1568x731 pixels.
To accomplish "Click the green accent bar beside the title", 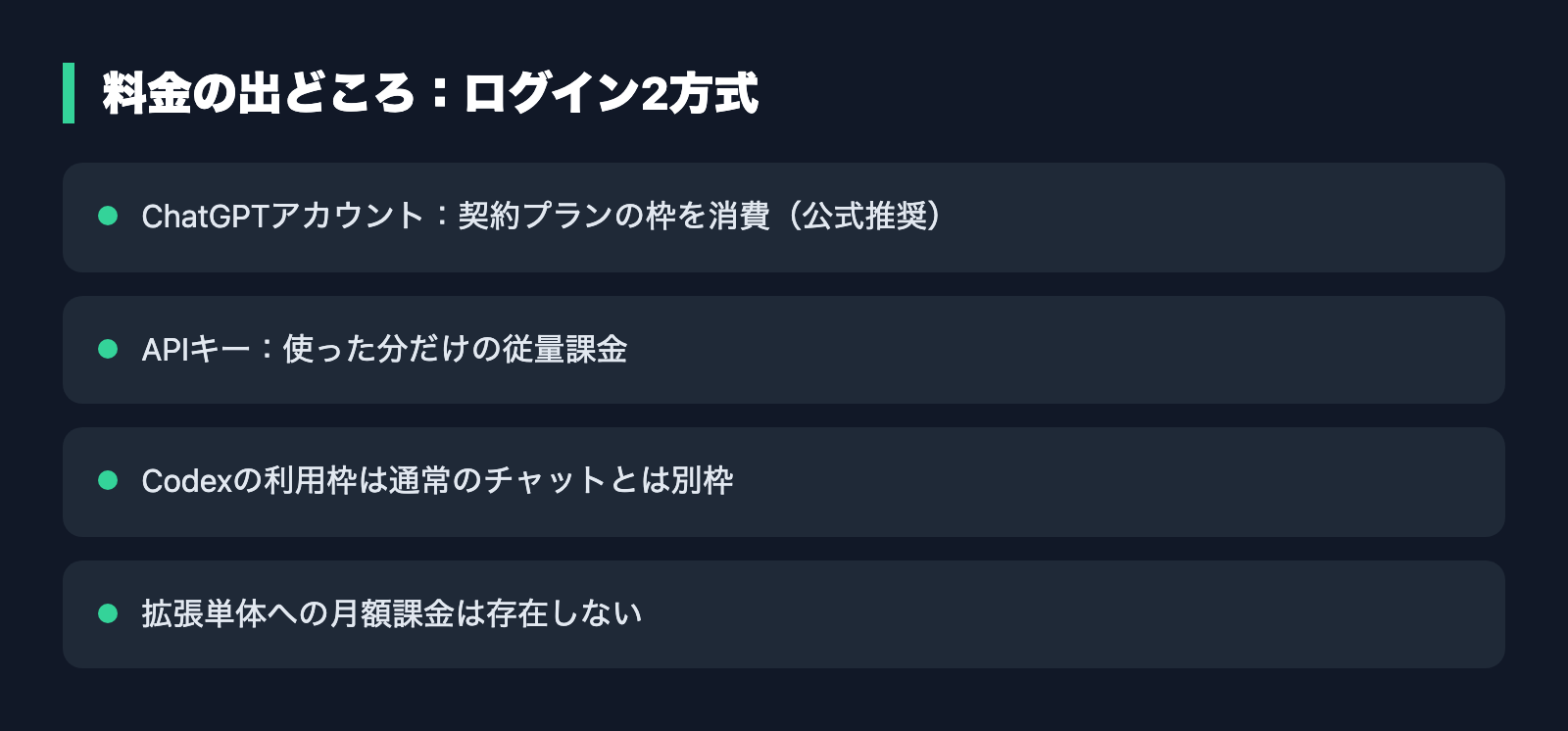I will click(x=69, y=93).
